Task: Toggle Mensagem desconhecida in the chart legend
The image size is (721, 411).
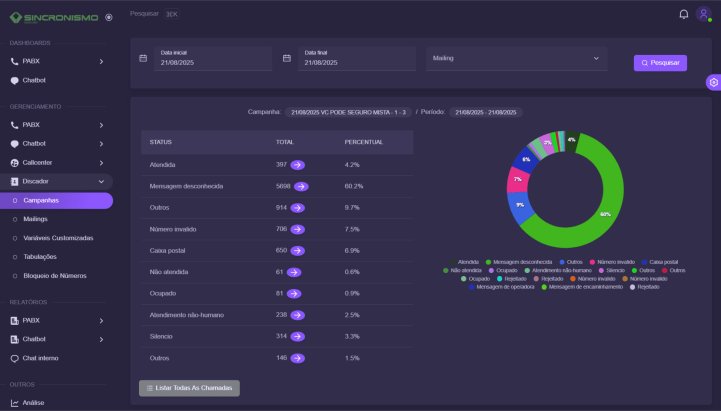Action: pyautogui.click(x=519, y=261)
